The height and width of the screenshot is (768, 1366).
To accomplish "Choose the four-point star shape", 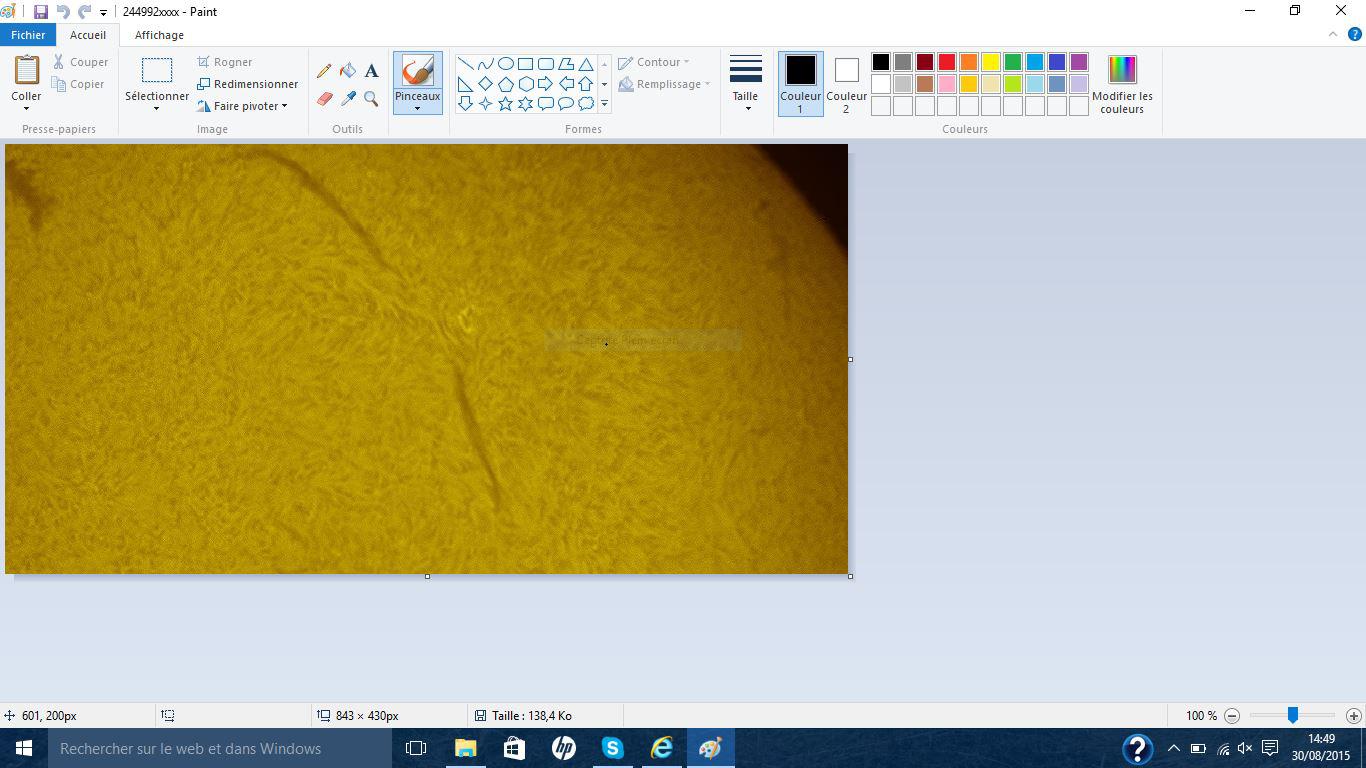I will coord(485,103).
